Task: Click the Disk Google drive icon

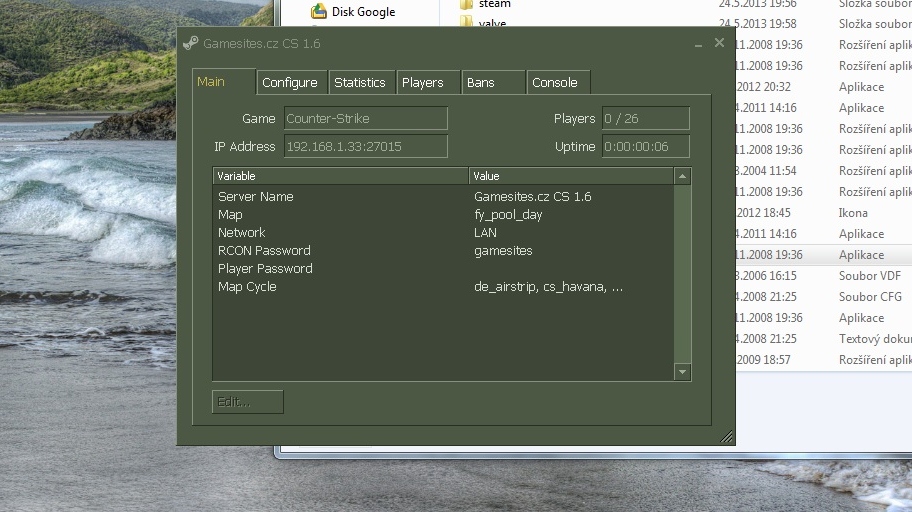Action: tap(319, 12)
